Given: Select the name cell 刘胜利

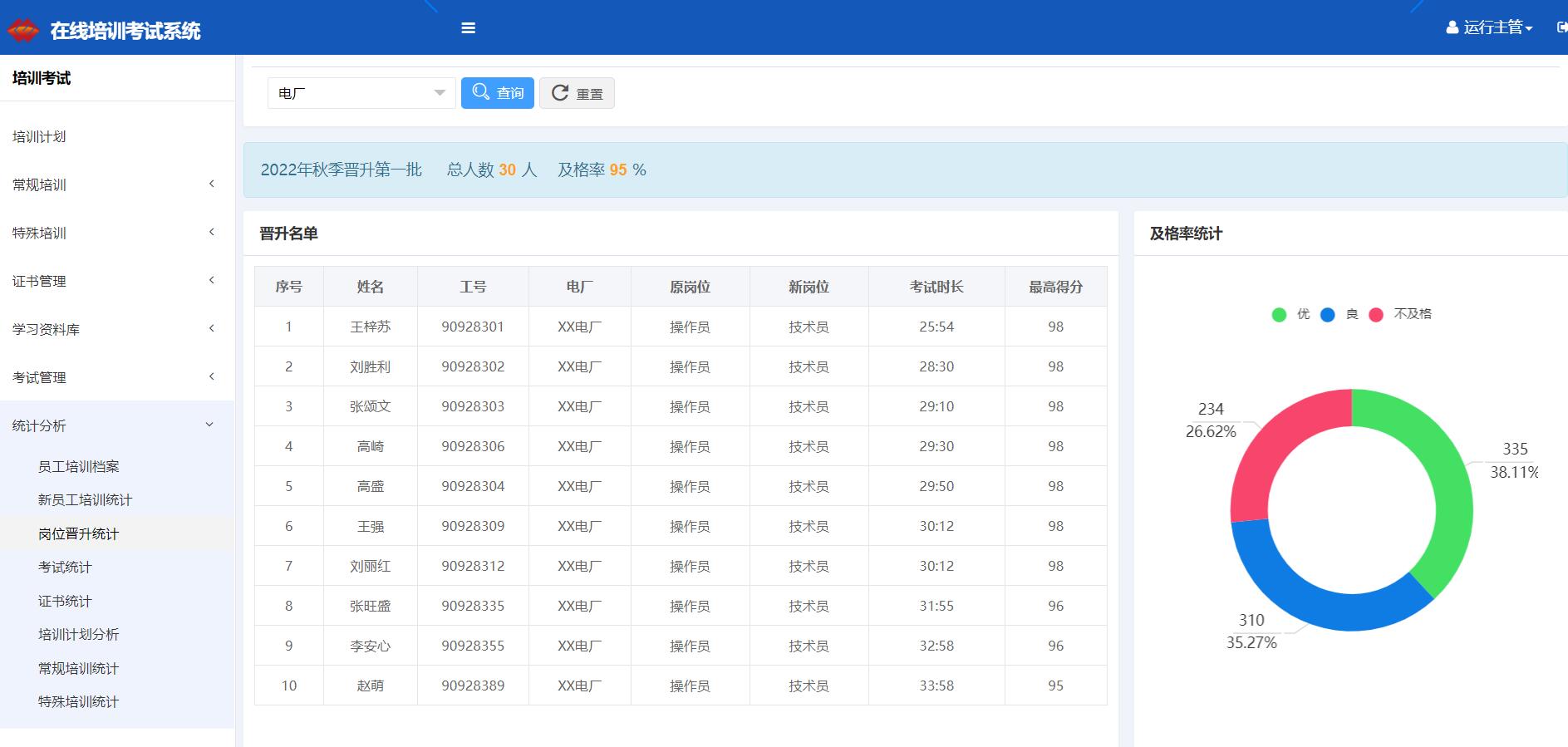Looking at the screenshot, I should click(x=370, y=366).
